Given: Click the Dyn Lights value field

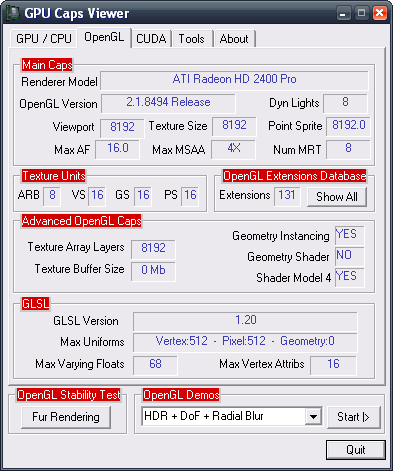Looking at the screenshot, I should click(x=345, y=103).
